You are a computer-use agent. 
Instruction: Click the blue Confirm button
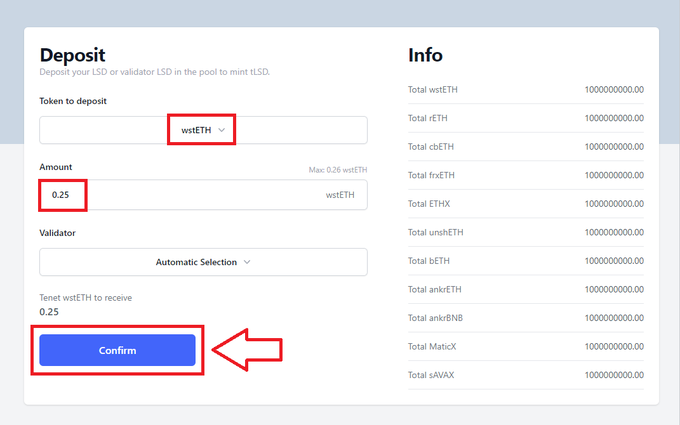click(117, 350)
